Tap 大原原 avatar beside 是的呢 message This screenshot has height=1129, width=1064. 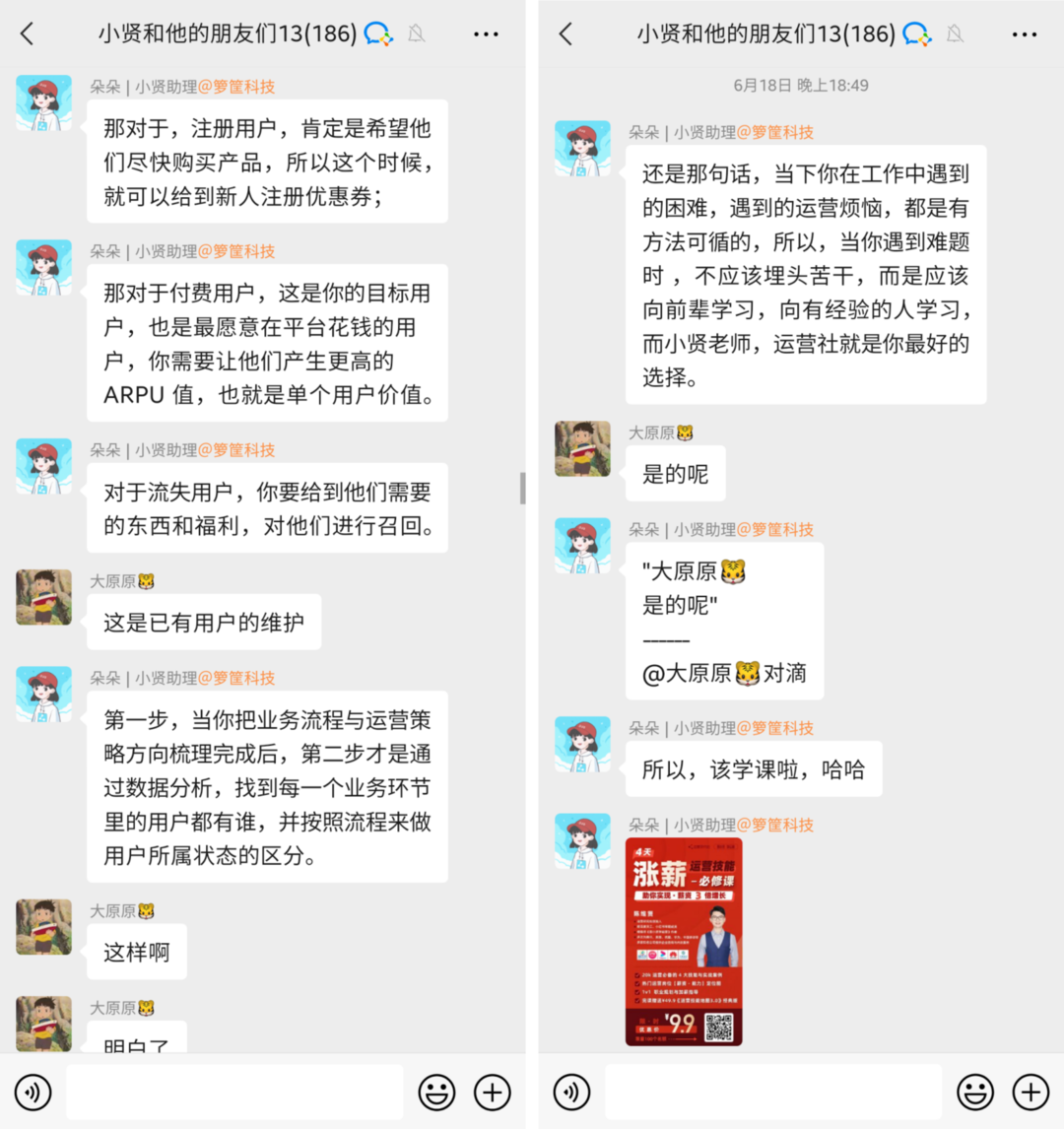click(x=582, y=449)
